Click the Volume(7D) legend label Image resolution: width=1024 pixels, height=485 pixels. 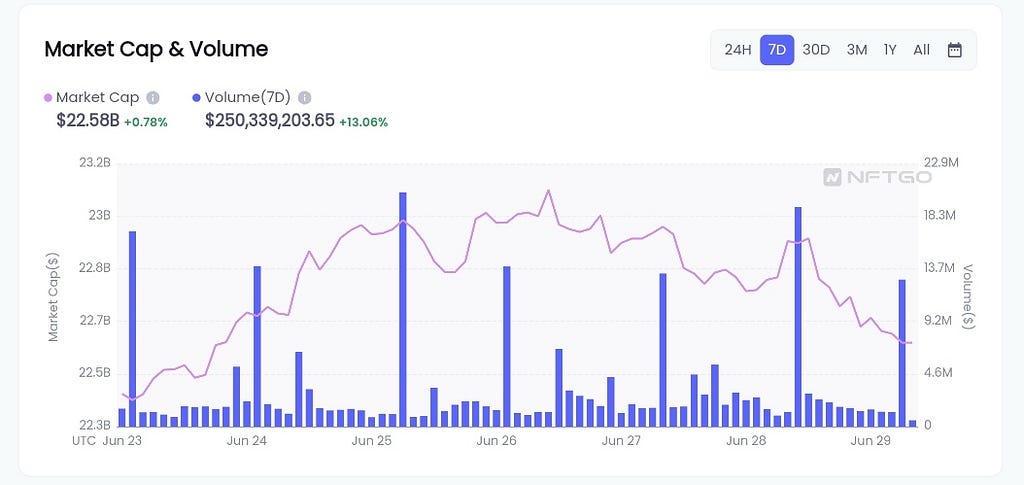[x=248, y=98]
